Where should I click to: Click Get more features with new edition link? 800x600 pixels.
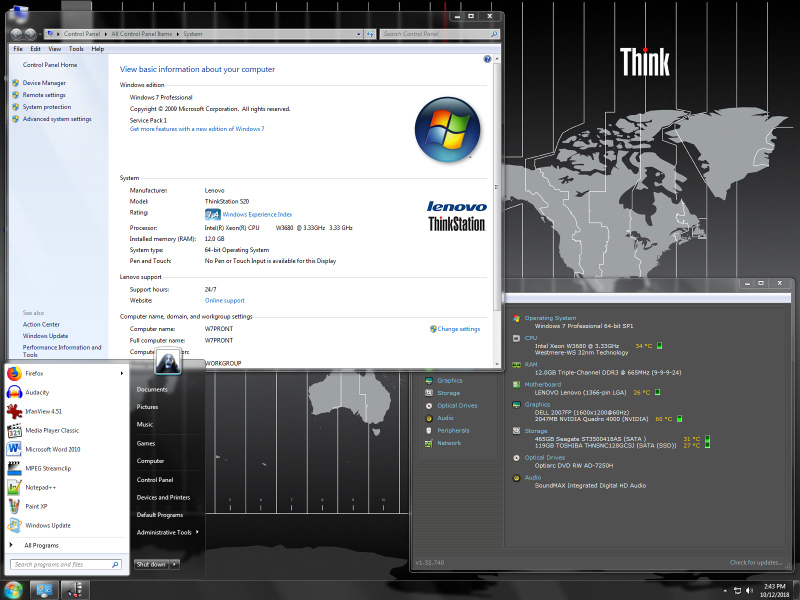(x=197, y=129)
